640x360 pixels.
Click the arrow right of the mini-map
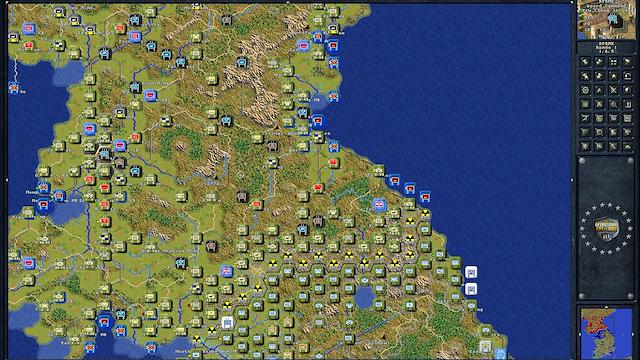click(x=633, y=334)
